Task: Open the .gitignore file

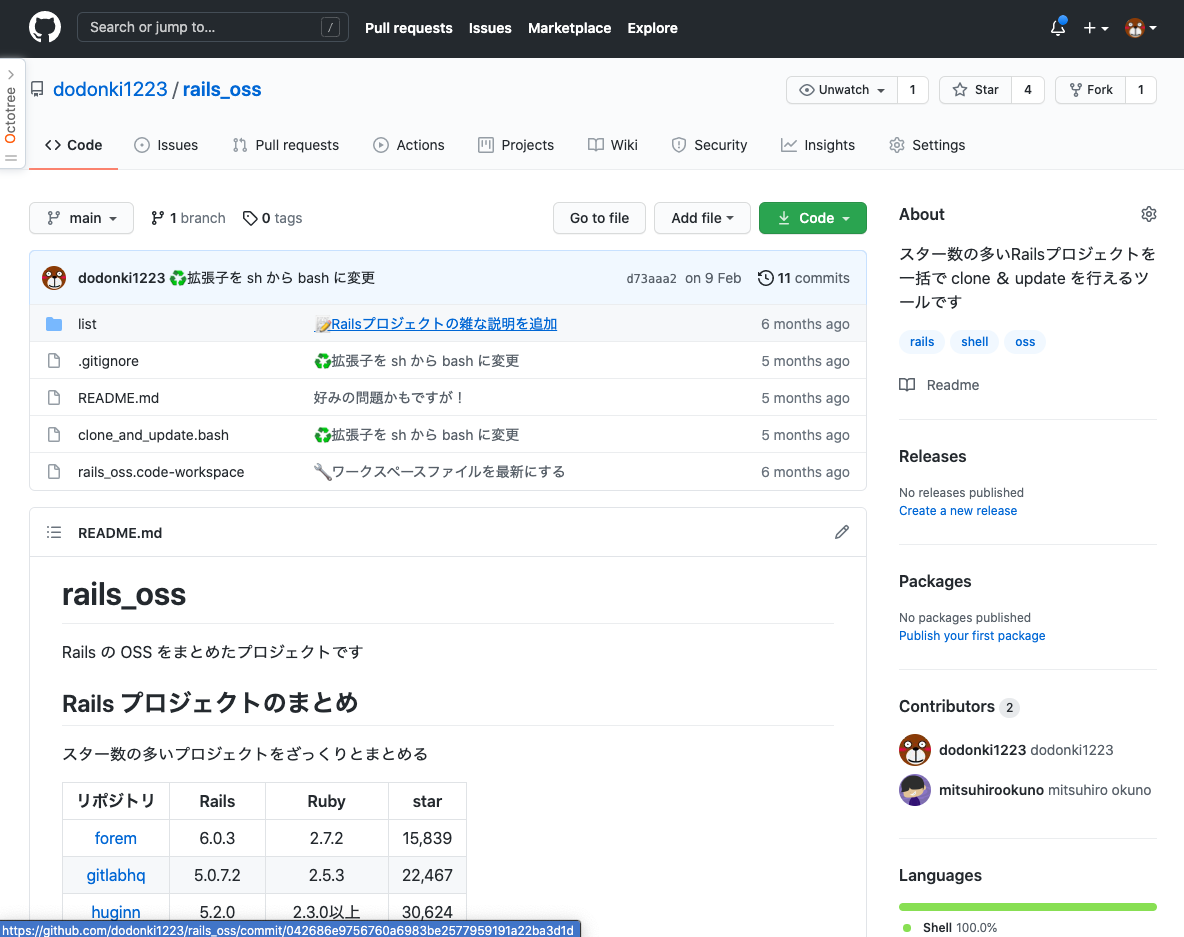Action: pyautogui.click(x=108, y=361)
